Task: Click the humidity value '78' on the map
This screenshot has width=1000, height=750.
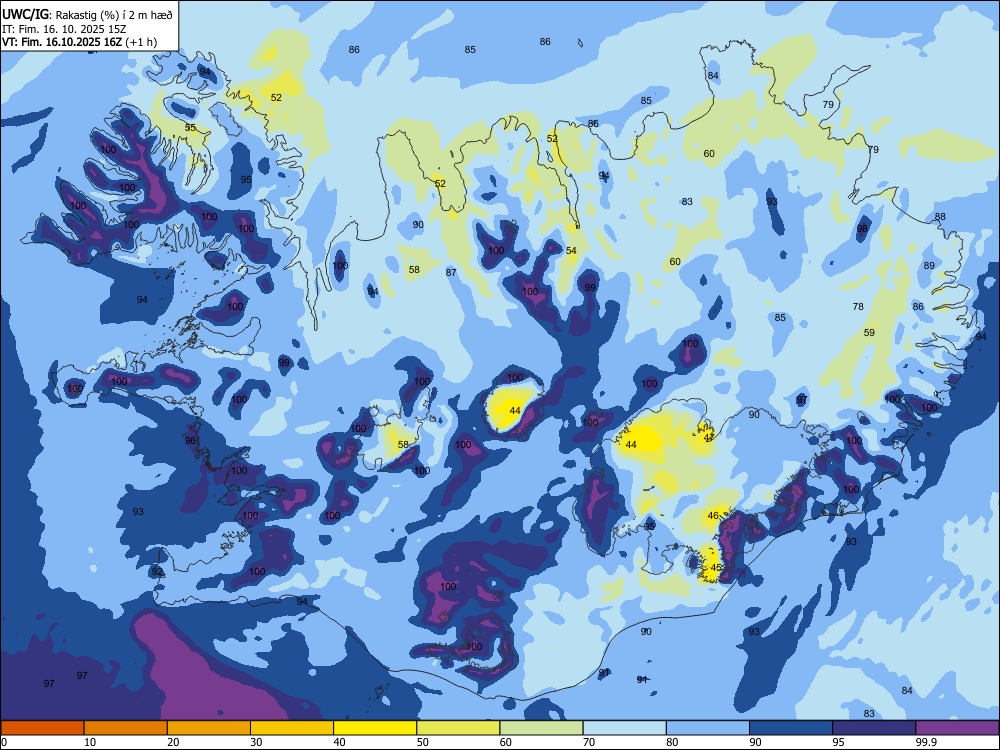Action: [x=858, y=307]
